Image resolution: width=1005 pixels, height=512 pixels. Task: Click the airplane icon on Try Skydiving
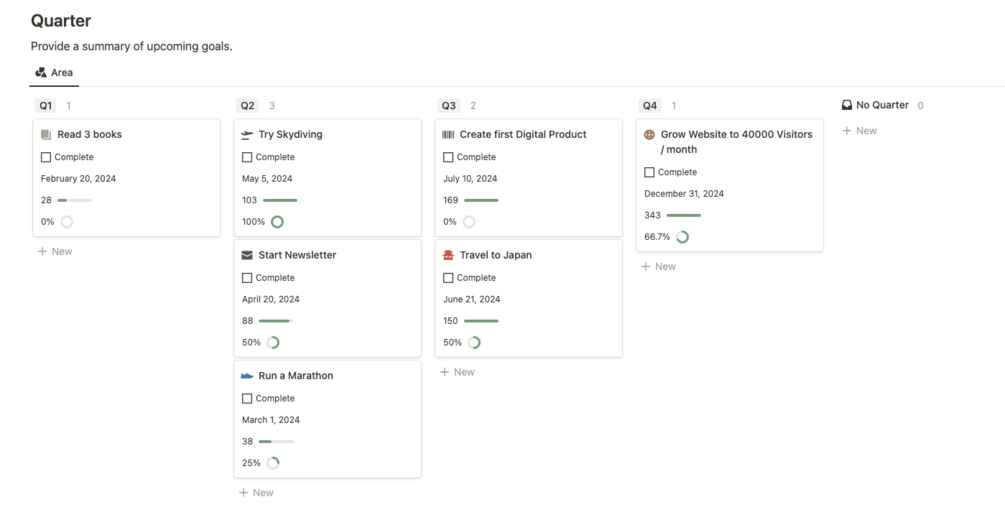click(x=247, y=135)
